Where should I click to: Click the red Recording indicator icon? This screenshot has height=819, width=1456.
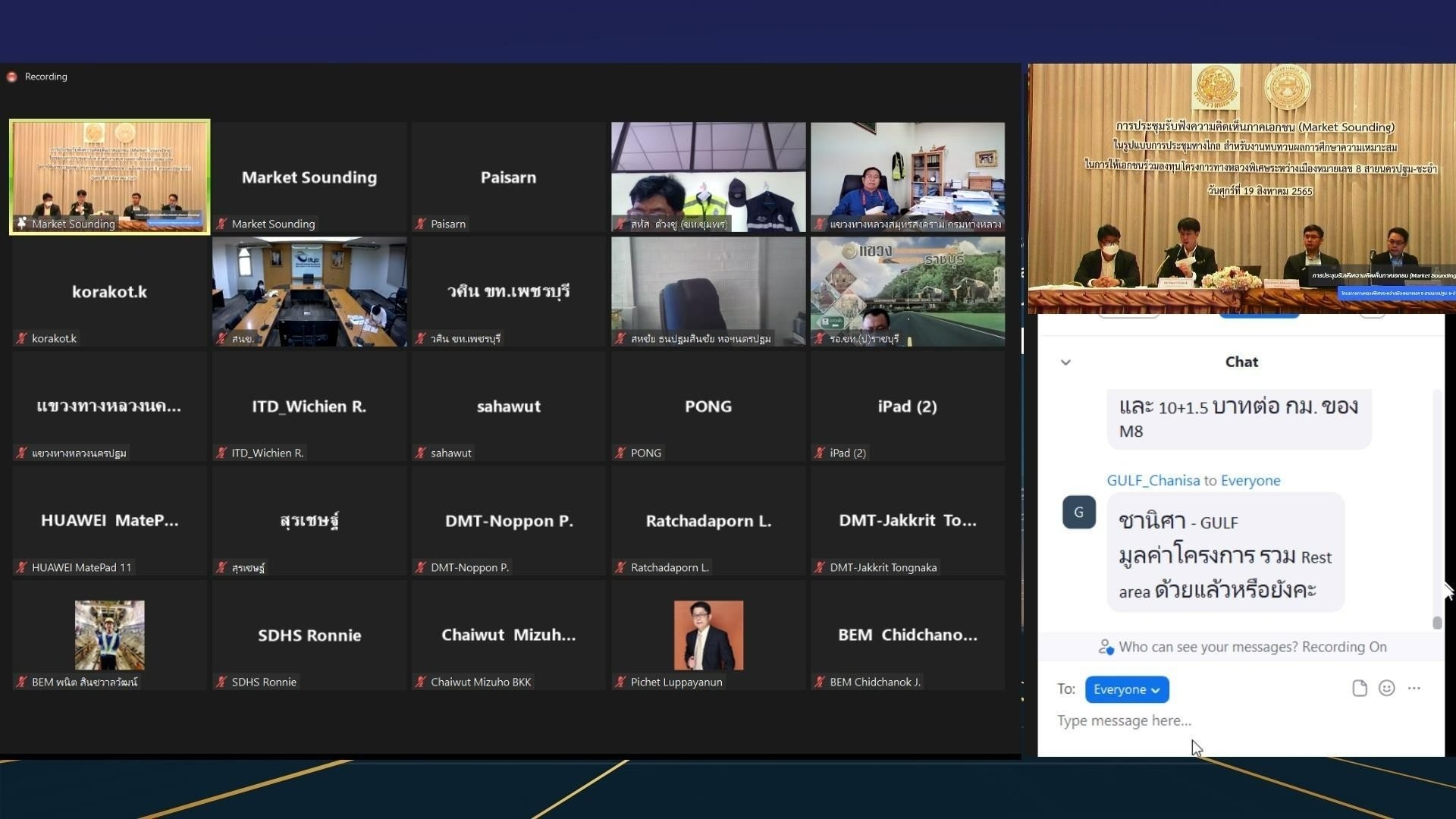click(x=11, y=77)
